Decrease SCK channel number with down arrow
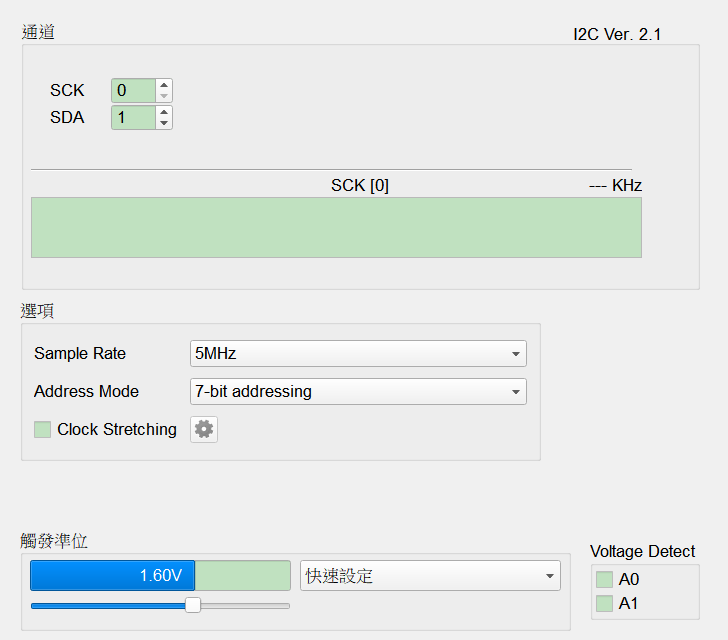 pyautogui.click(x=164, y=96)
